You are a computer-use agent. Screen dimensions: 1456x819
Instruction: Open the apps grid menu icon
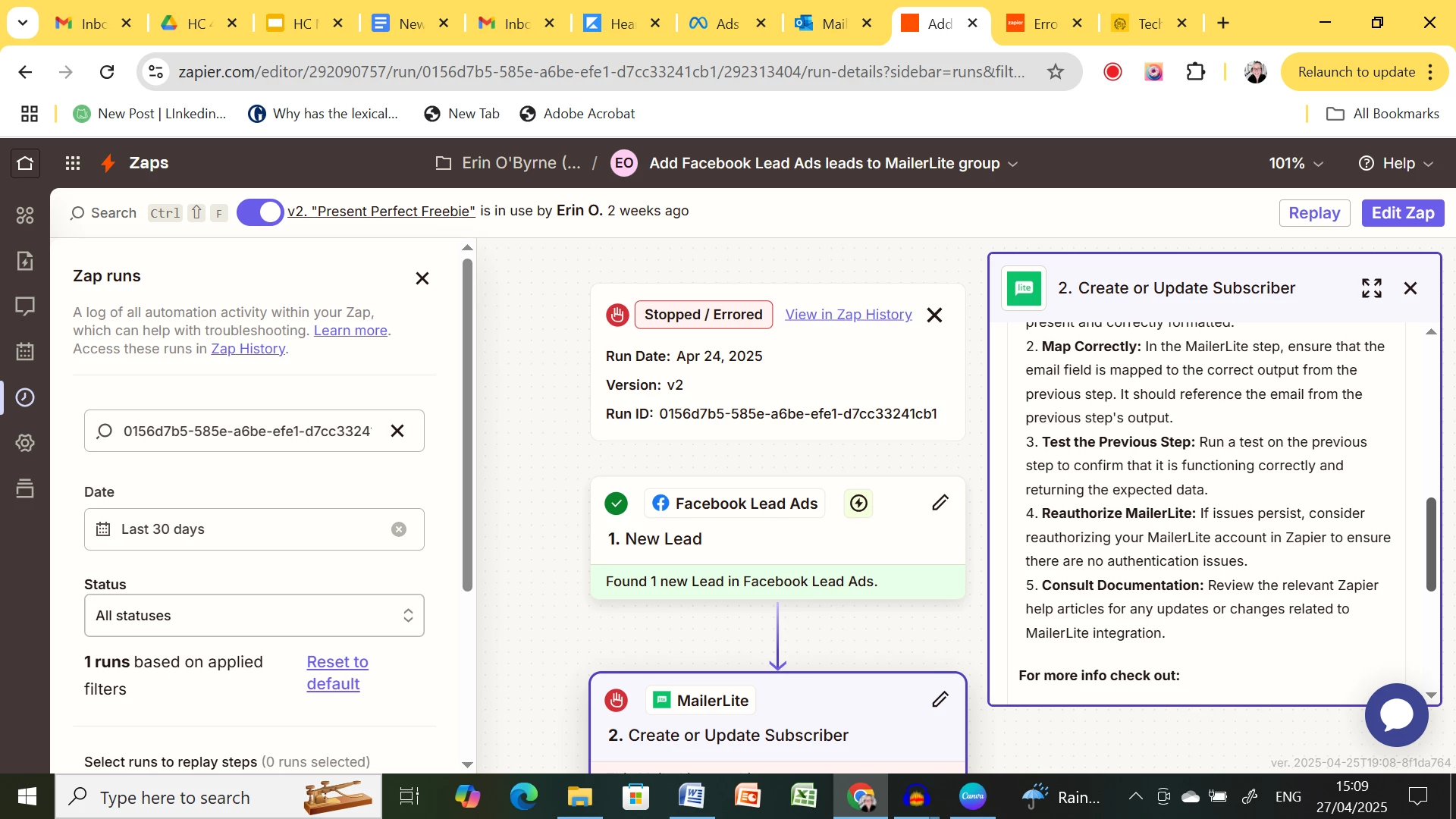pyautogui.click(x=73, y=163)
